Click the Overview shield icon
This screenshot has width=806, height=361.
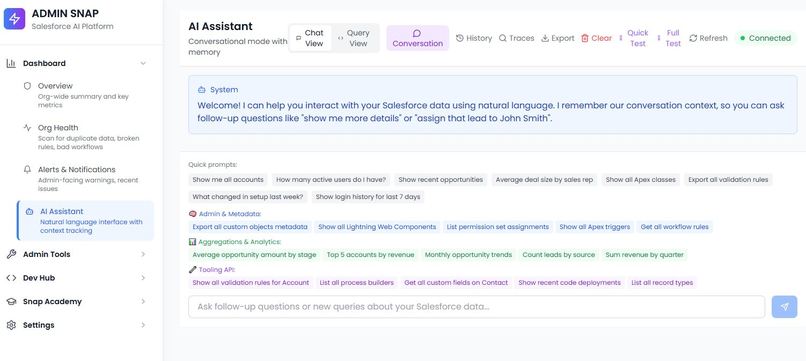28,86
